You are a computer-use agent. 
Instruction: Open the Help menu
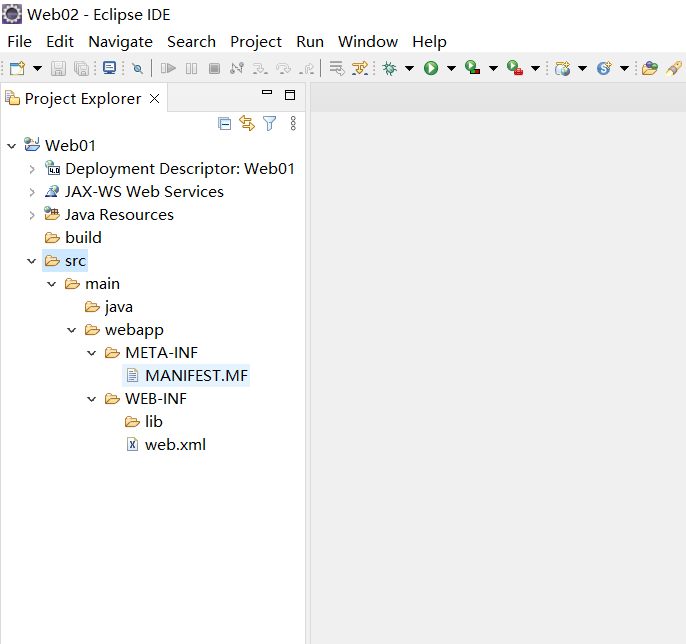[429, 42]
